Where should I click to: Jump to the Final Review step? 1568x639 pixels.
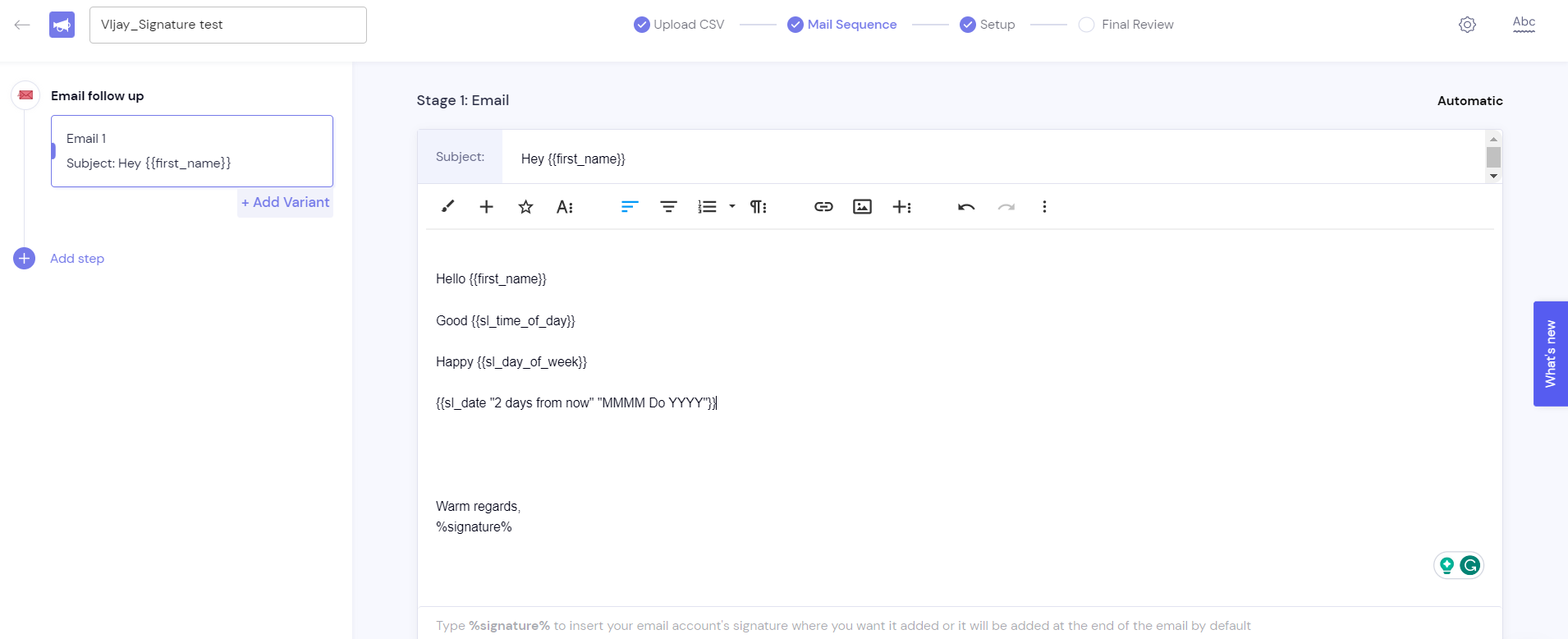click(1126, 25)
